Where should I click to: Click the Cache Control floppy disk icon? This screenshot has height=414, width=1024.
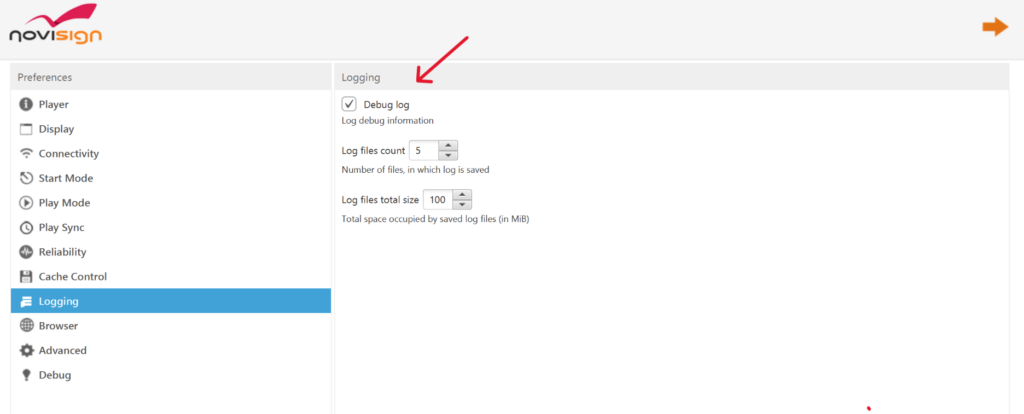[x=27, y=276]
